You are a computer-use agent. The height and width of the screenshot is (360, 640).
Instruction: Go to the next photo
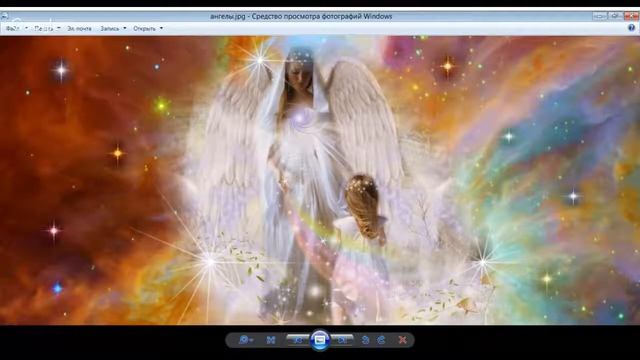click(x=342, y=340)
